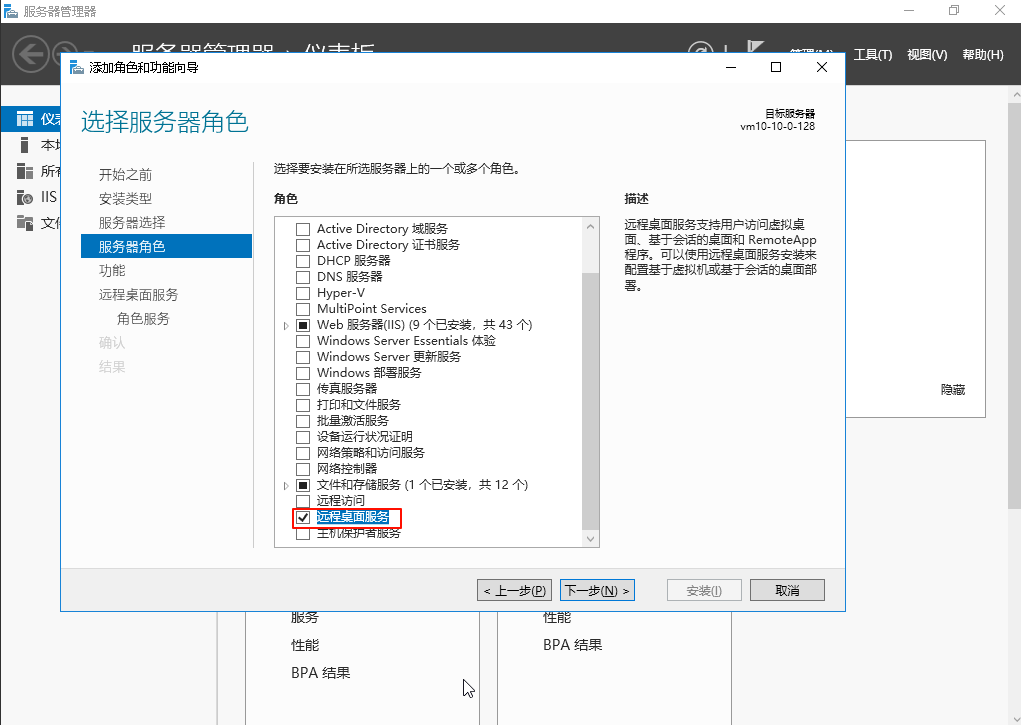Select 设备运行状况证明 role row
The width and height of the screenshot is (1021, 725).
click(x=365, y=436)
